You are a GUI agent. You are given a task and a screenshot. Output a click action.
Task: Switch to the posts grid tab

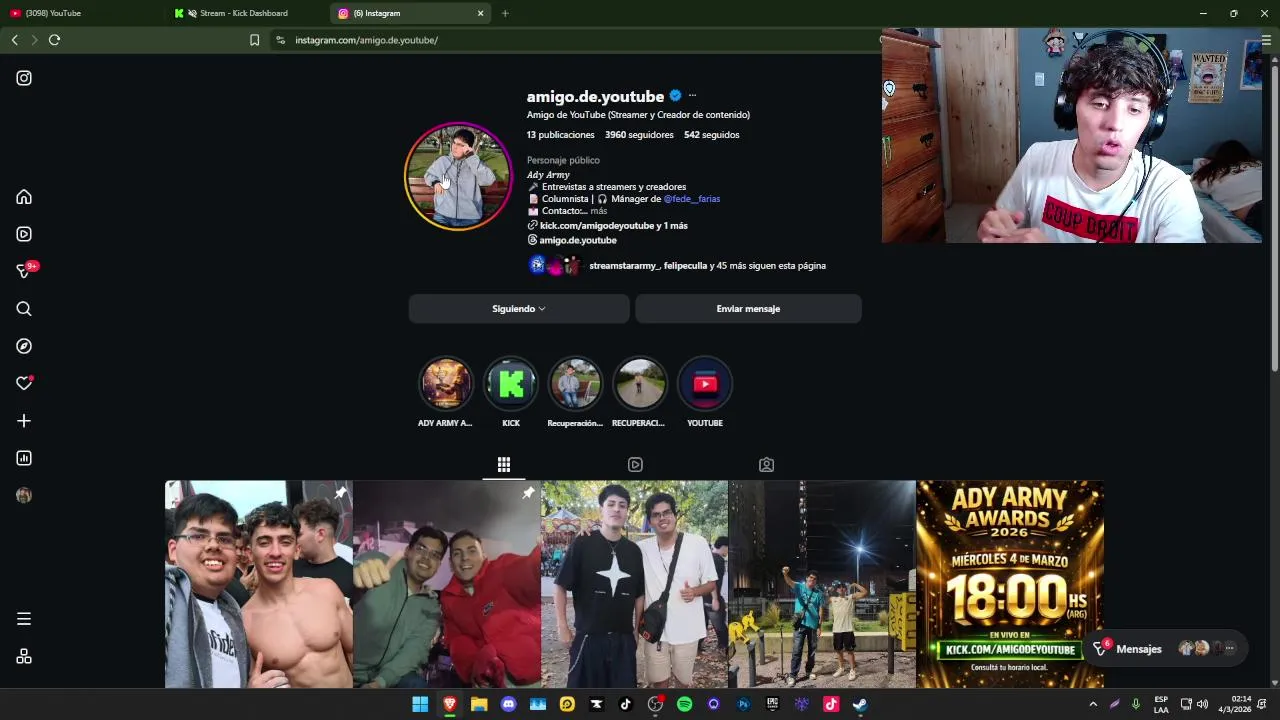click(x=504, y=465)
